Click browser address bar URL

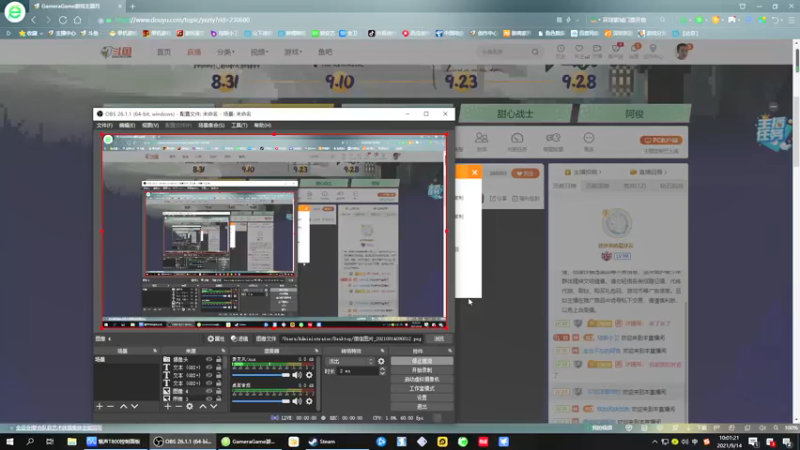click(x=182, y=20)
